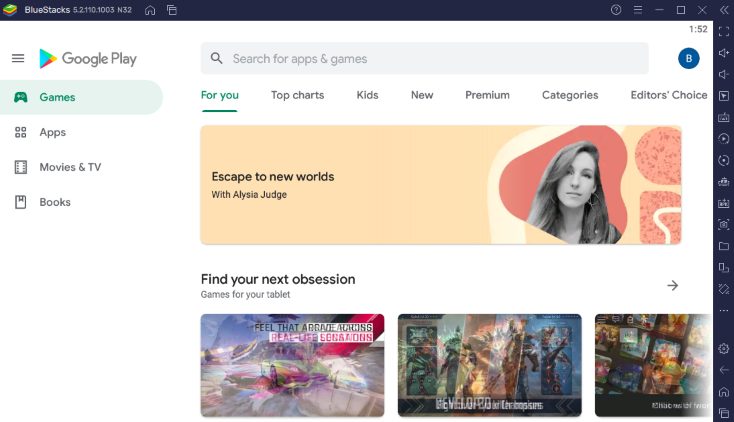Focus the Search for apps & games field
The image size is (734, 422).
pos(425,59)
